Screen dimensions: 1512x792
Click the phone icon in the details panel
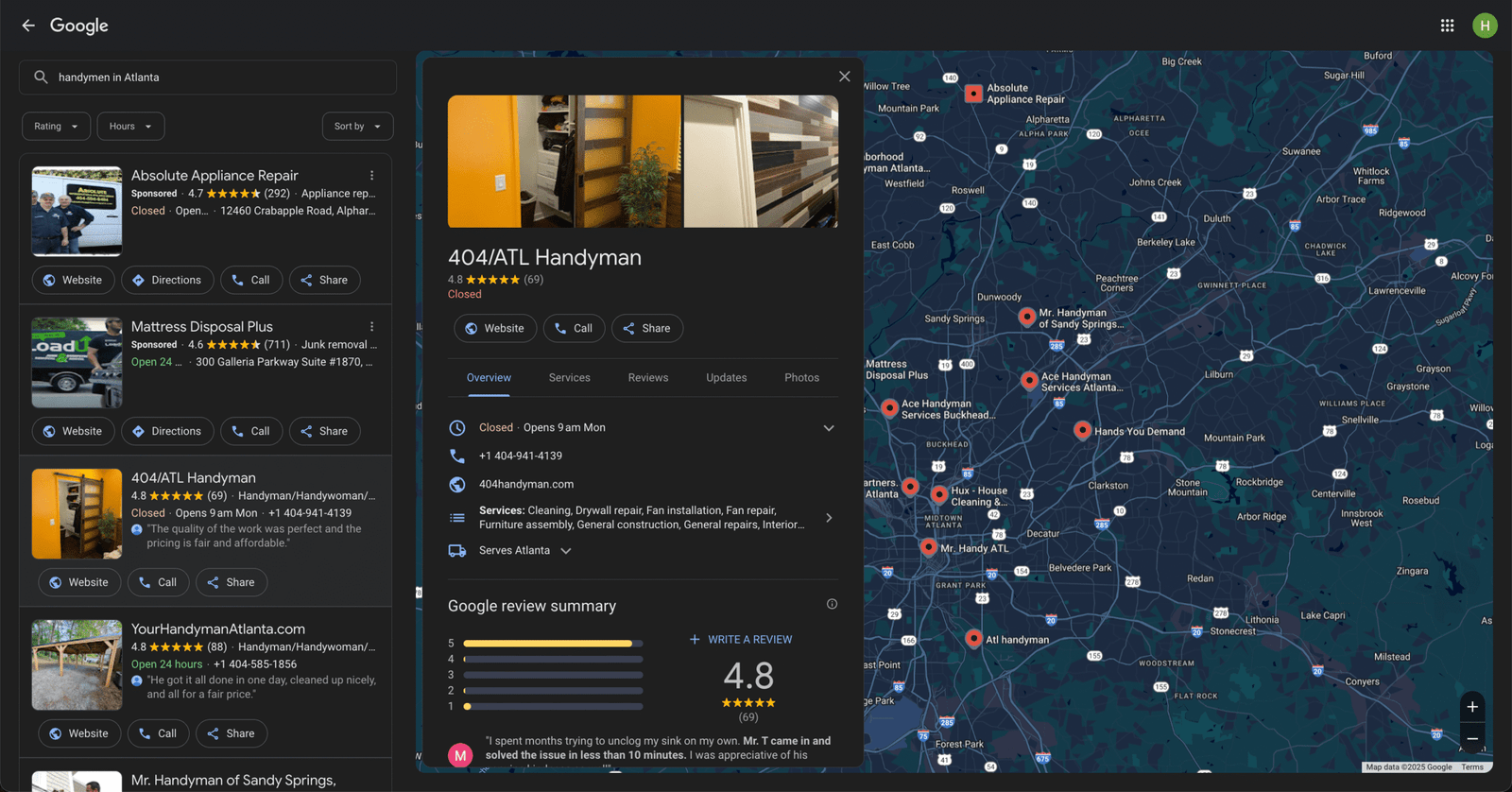coord(457,456)
